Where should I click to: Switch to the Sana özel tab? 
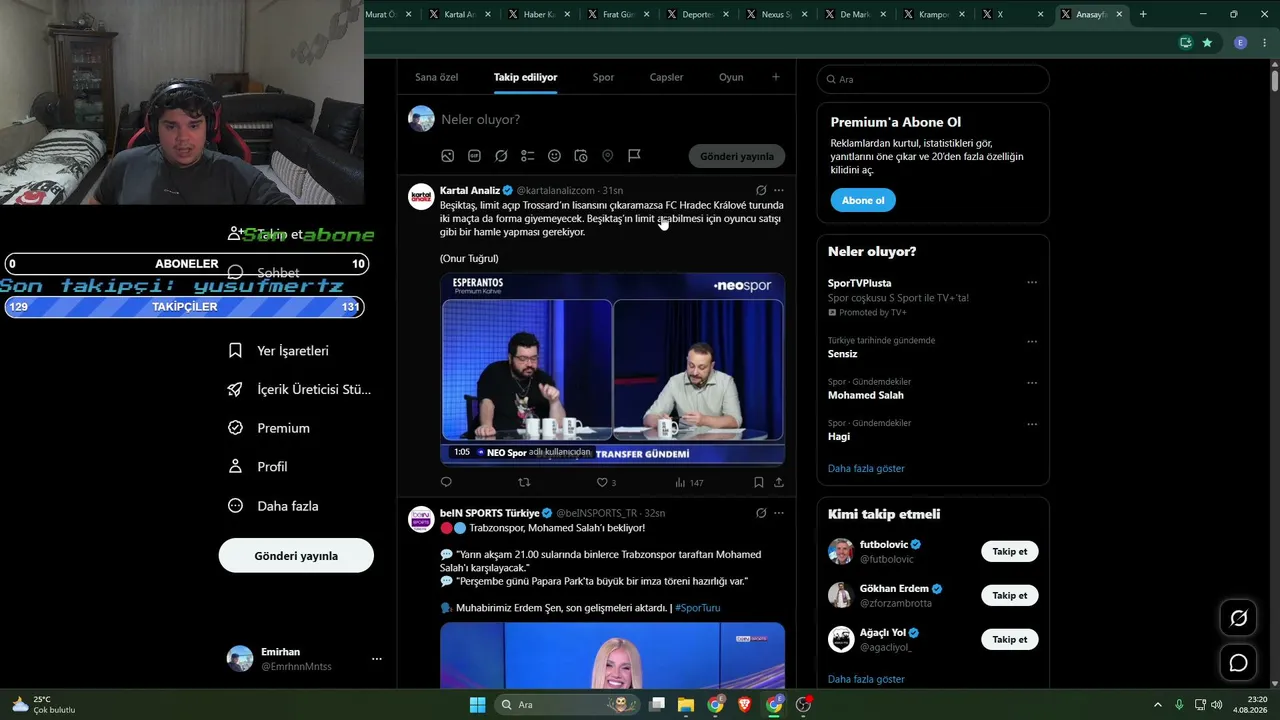coord(437,77)
